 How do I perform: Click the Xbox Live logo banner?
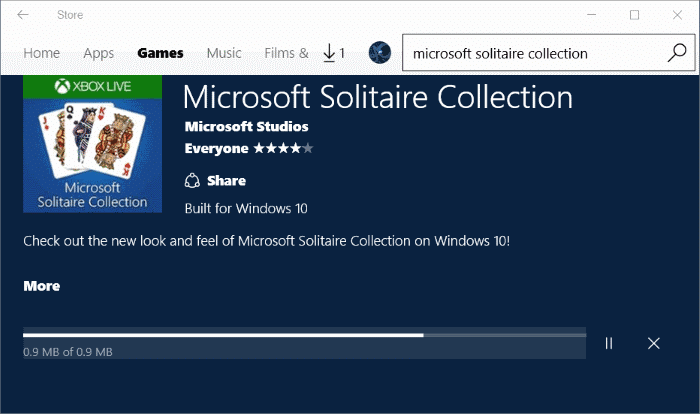coord(92,86)
